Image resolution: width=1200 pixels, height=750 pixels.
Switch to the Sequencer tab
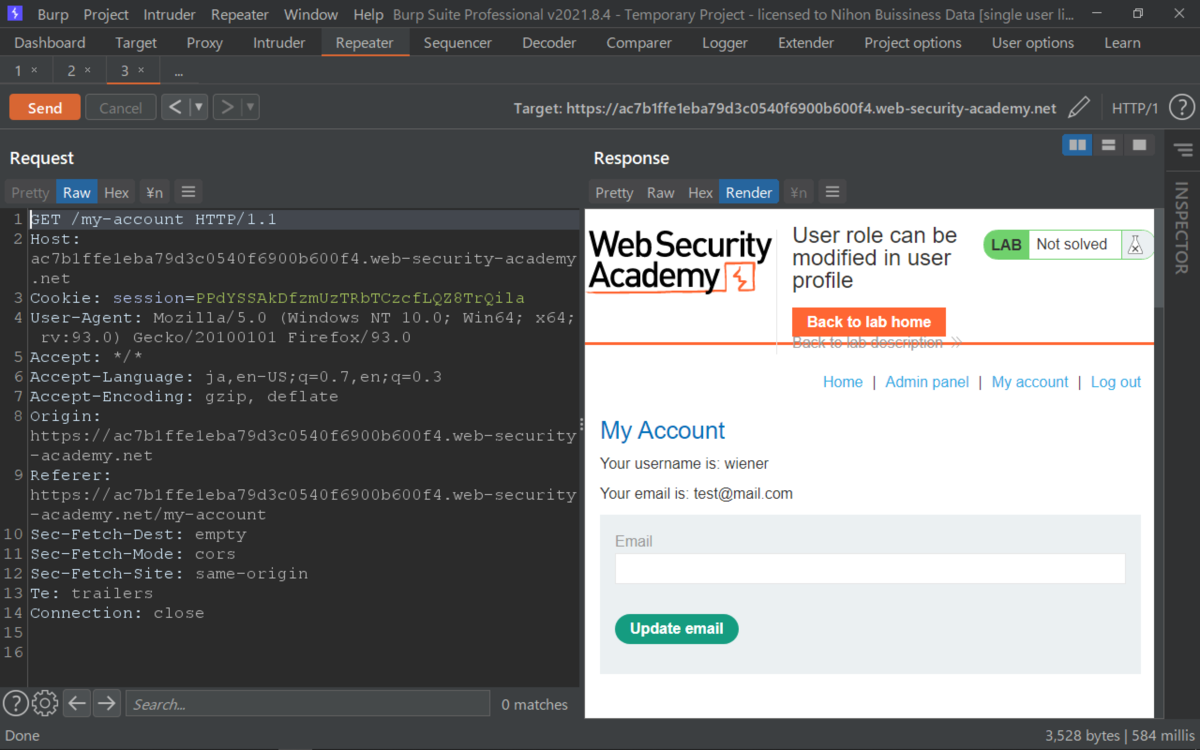(458, 43)
